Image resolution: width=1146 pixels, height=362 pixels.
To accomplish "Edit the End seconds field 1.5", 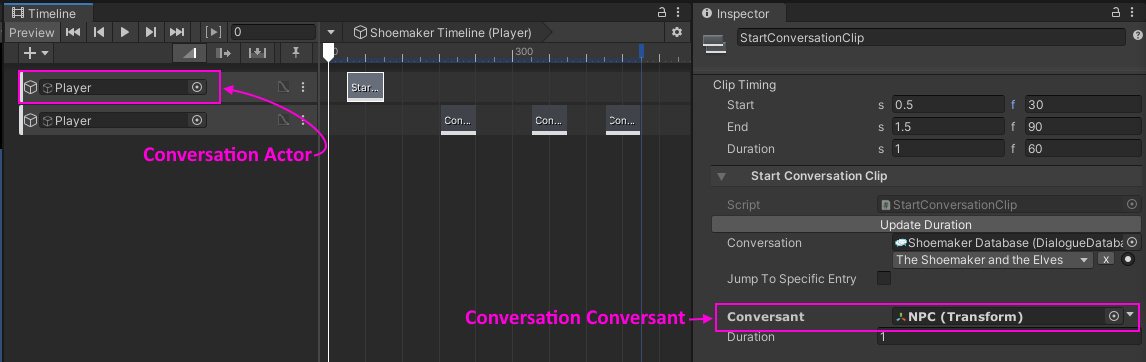I will [x=949, y=127].
